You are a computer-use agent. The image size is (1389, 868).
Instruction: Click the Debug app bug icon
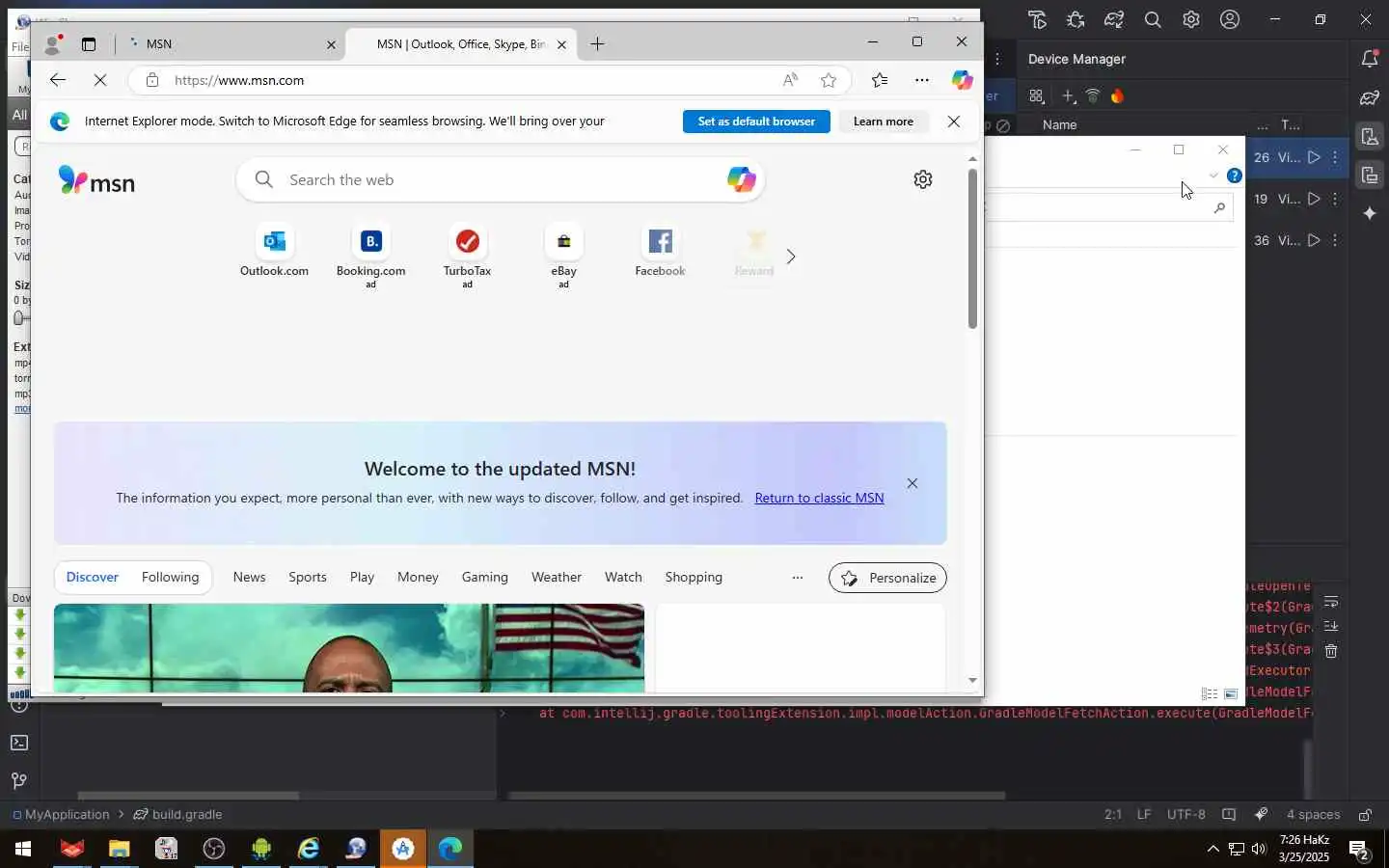pyautogui.click(x=1076, y=19)
